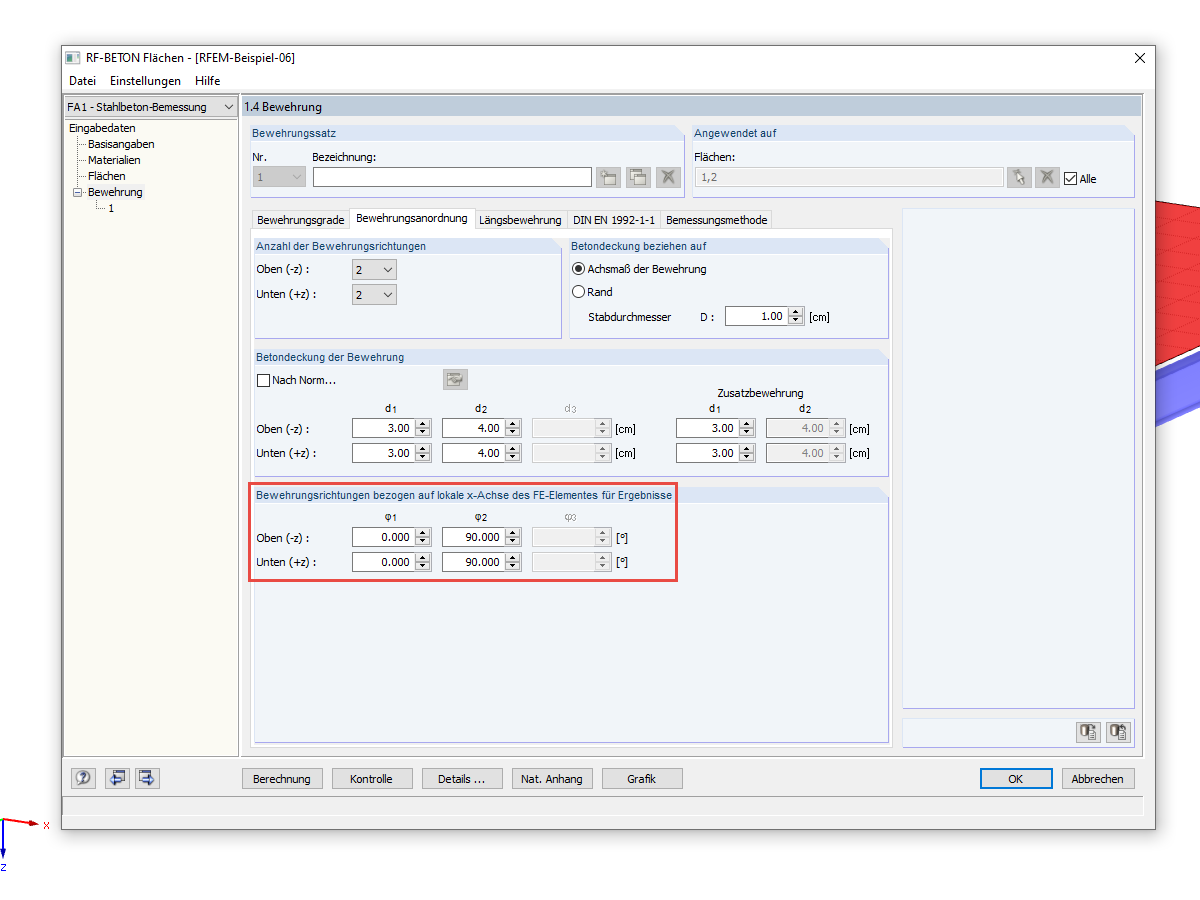Click the Stabdurchmesser D value field
The width and height of the screenshot is (1200, 900).
coord(756,316)
